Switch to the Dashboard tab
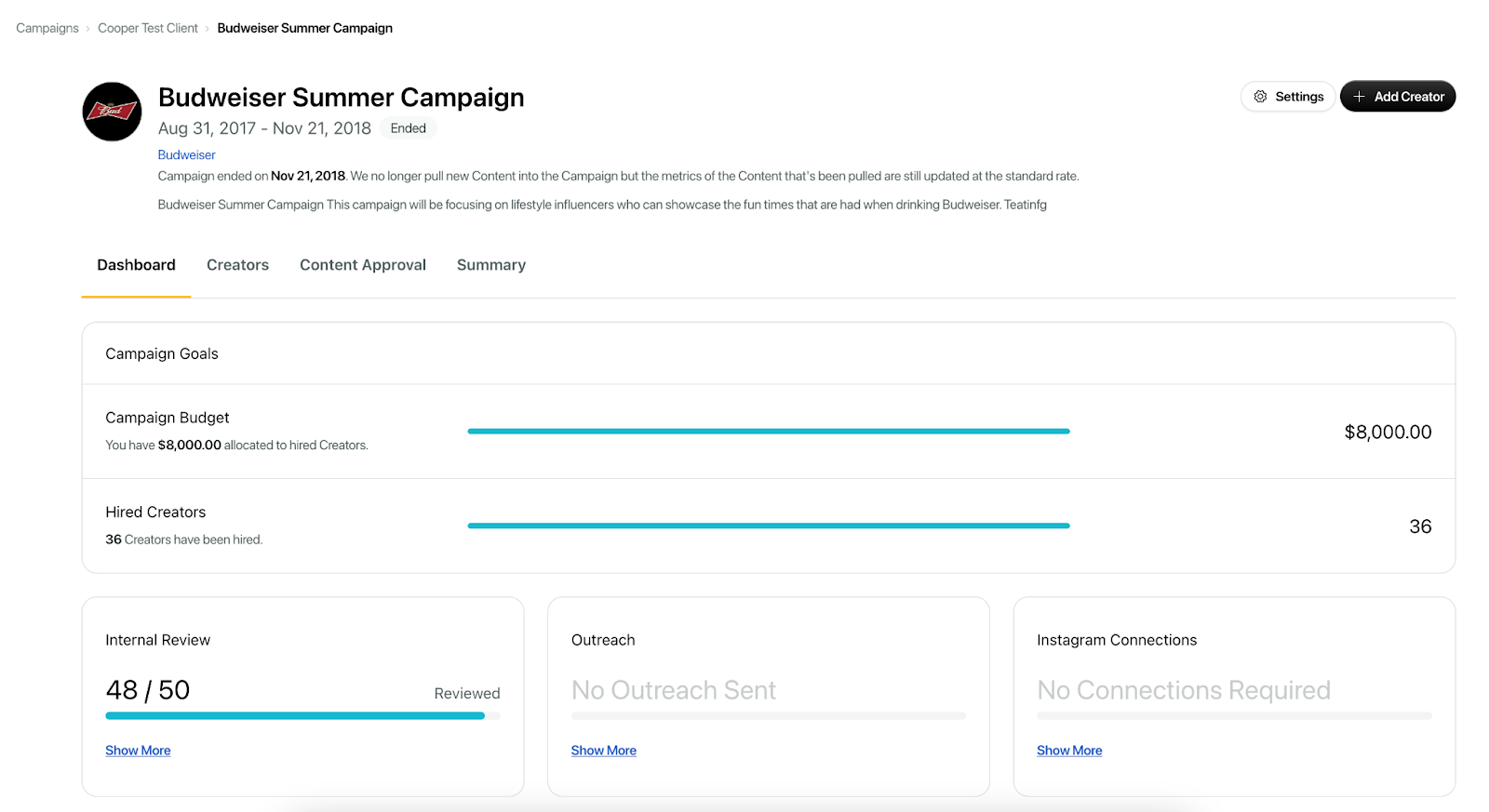Image resolution: width=1489 pixels, height=812 pixels. (136, 265)
